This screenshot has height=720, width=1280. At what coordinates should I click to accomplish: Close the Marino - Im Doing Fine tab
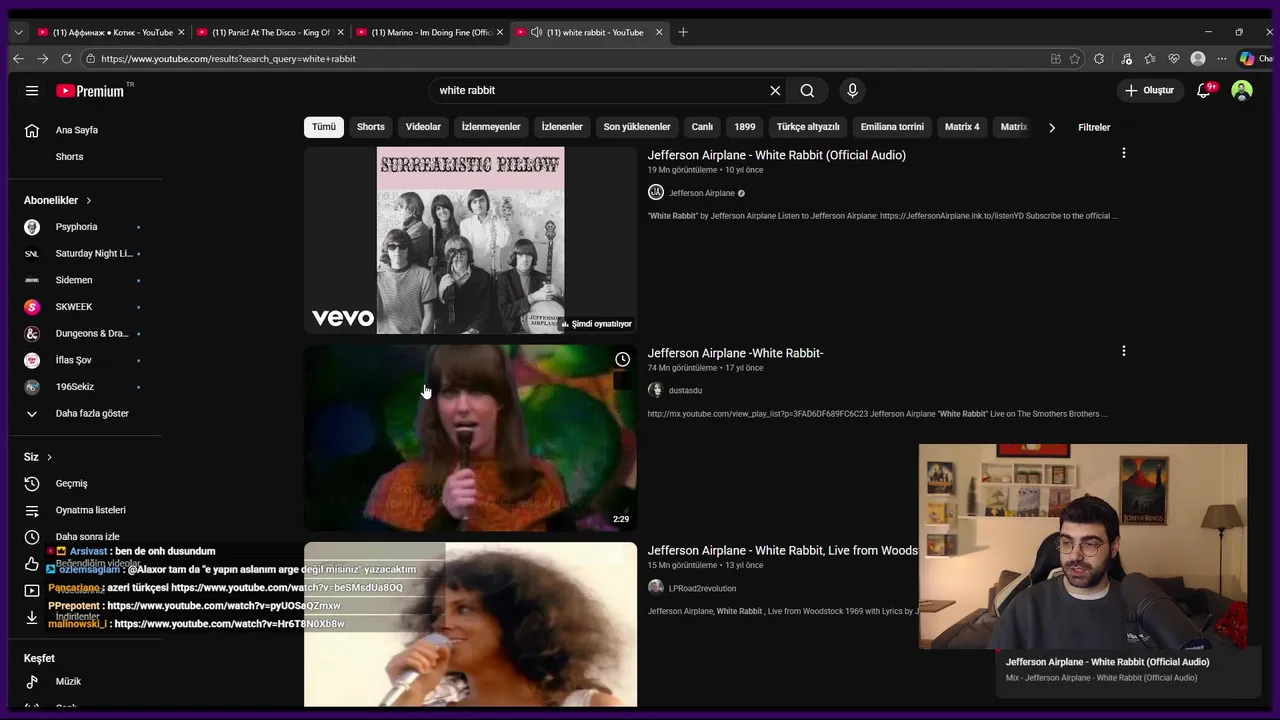tap(499, 32)
